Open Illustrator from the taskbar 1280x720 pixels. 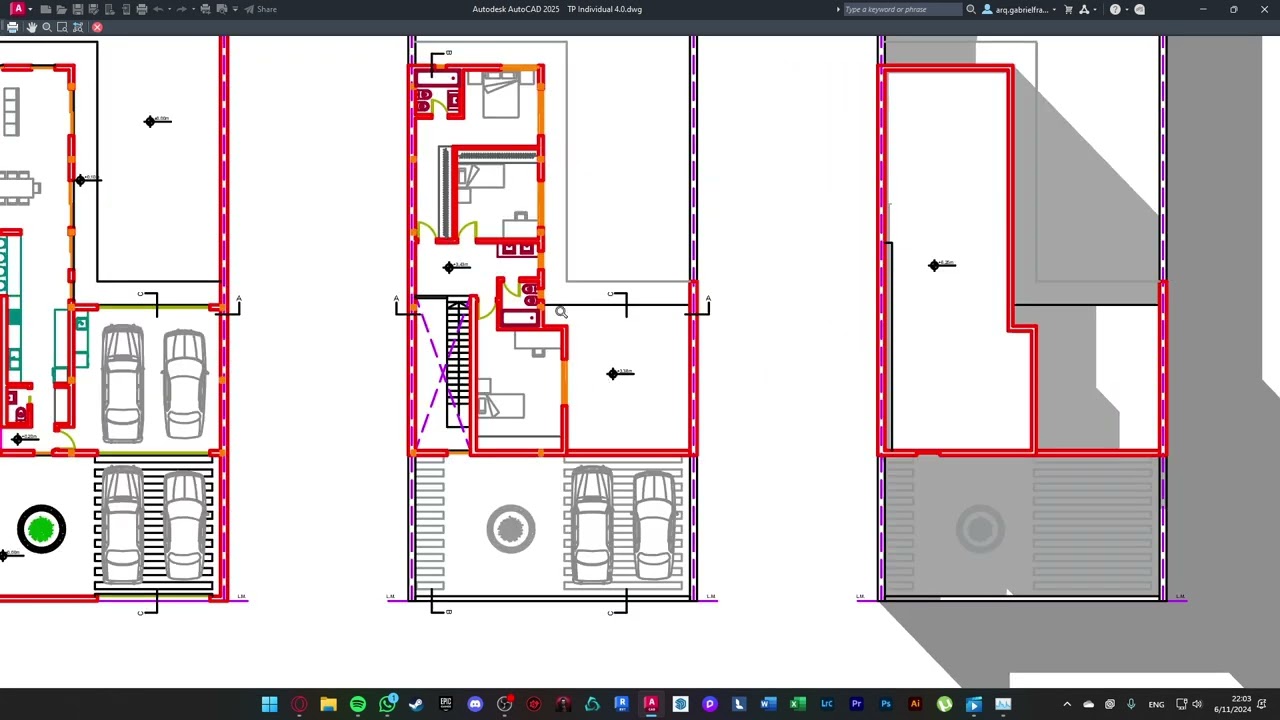915,704
